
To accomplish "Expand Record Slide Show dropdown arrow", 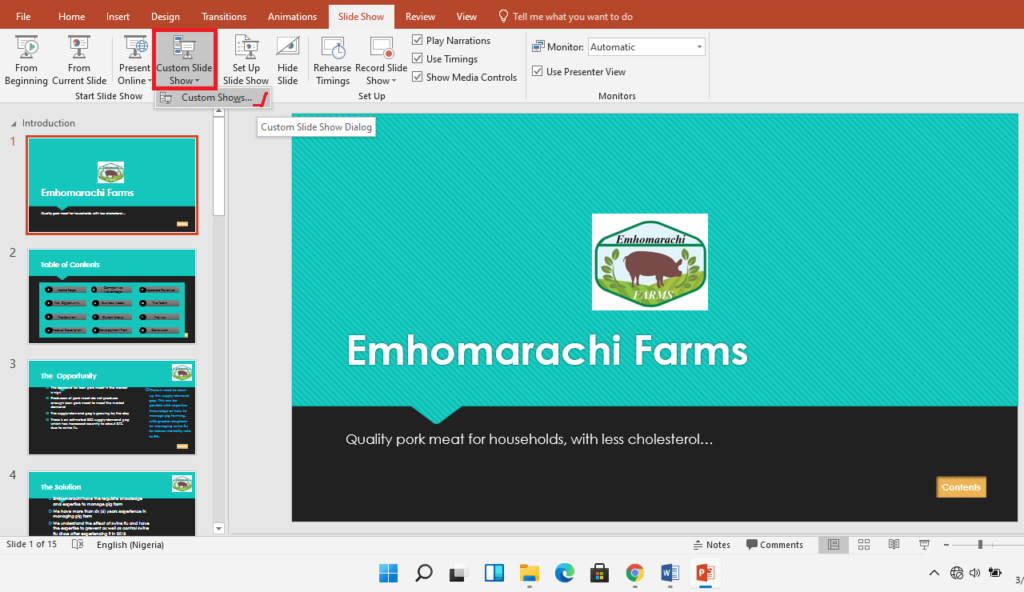I will pos(394,81).
